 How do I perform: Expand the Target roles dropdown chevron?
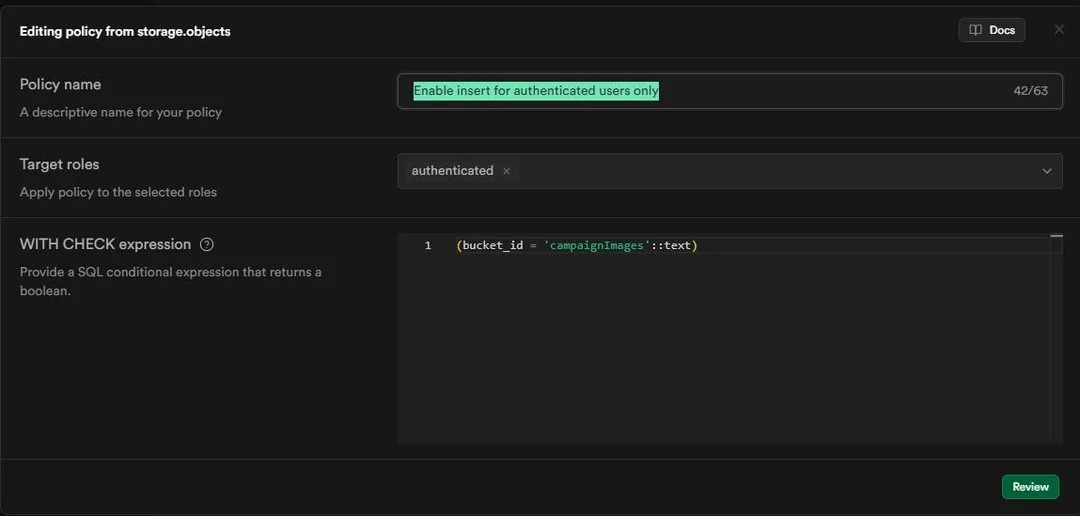tap(1047, 171)
